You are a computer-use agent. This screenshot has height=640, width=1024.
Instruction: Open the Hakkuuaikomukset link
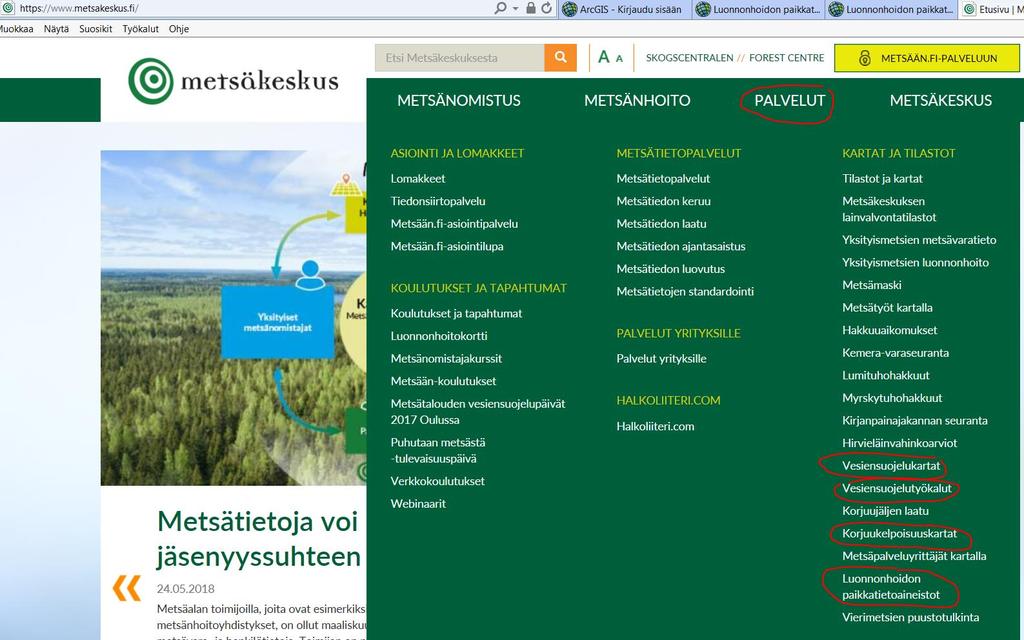tap(889, 330)
